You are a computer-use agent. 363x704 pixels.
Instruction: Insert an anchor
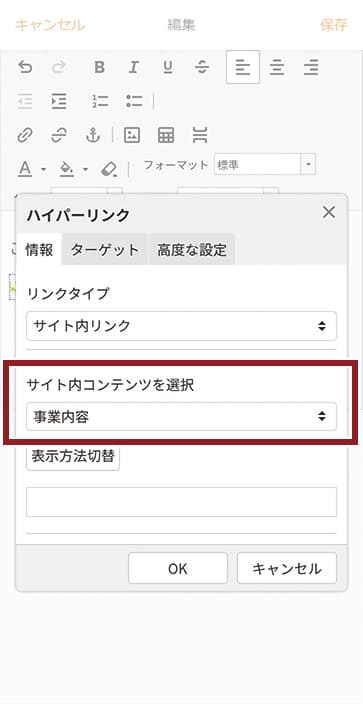click(x=93, y=135)
